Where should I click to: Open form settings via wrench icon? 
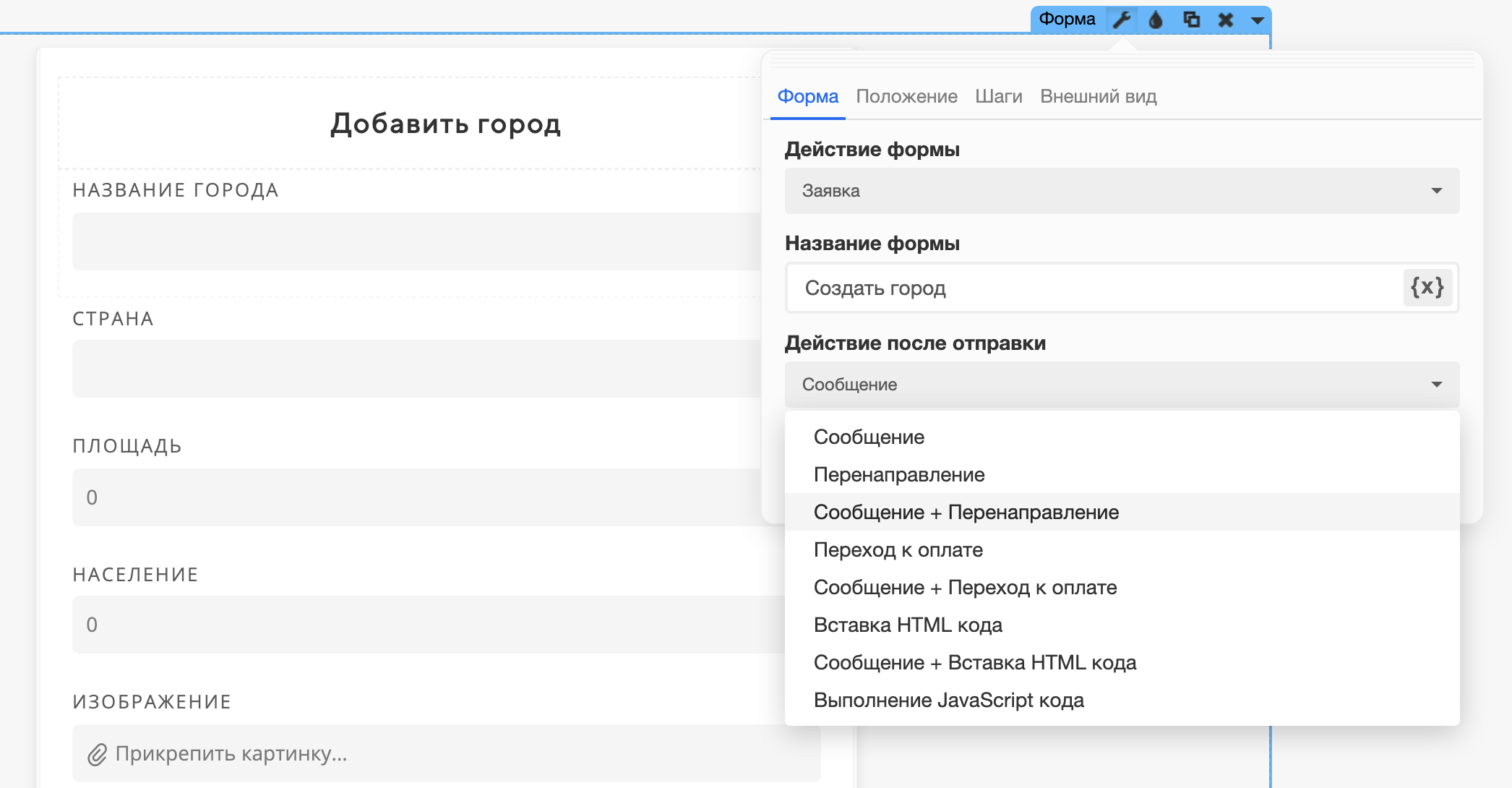tap(1121, 20)
